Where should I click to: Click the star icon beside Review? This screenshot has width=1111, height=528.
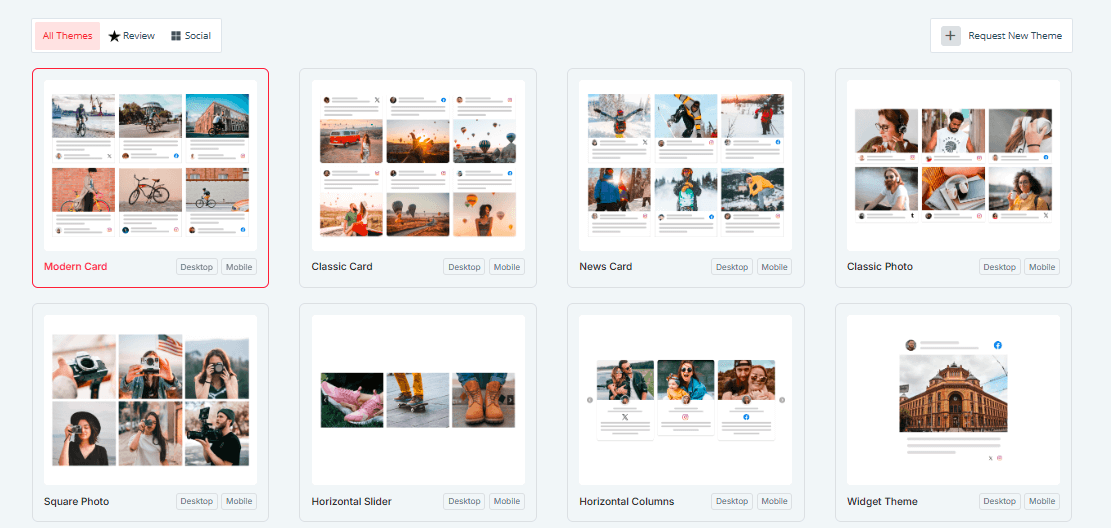(x=114, y=36)
